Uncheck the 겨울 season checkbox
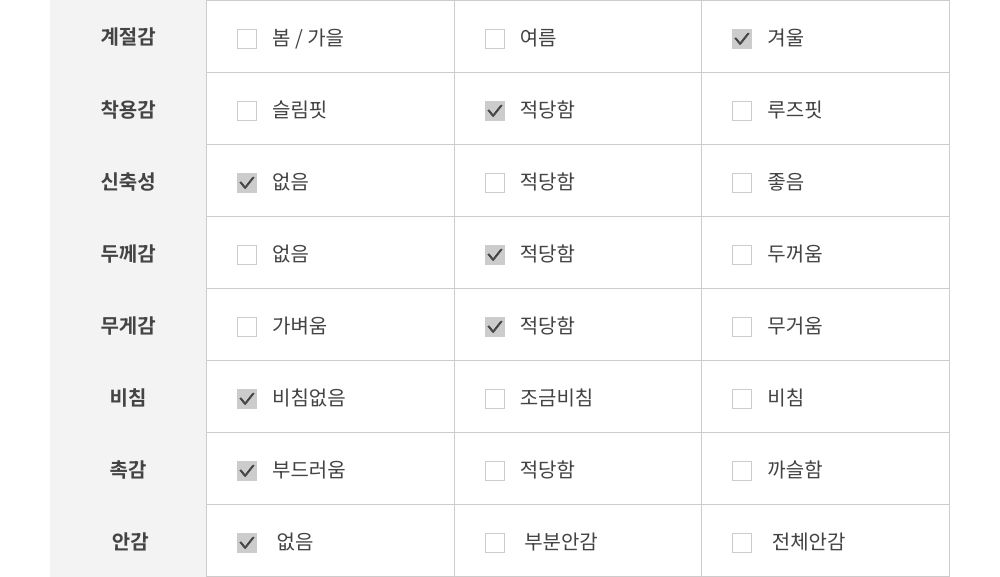Image resolution: width=1000 pixels, height=577 pixels. pos(742,39)
